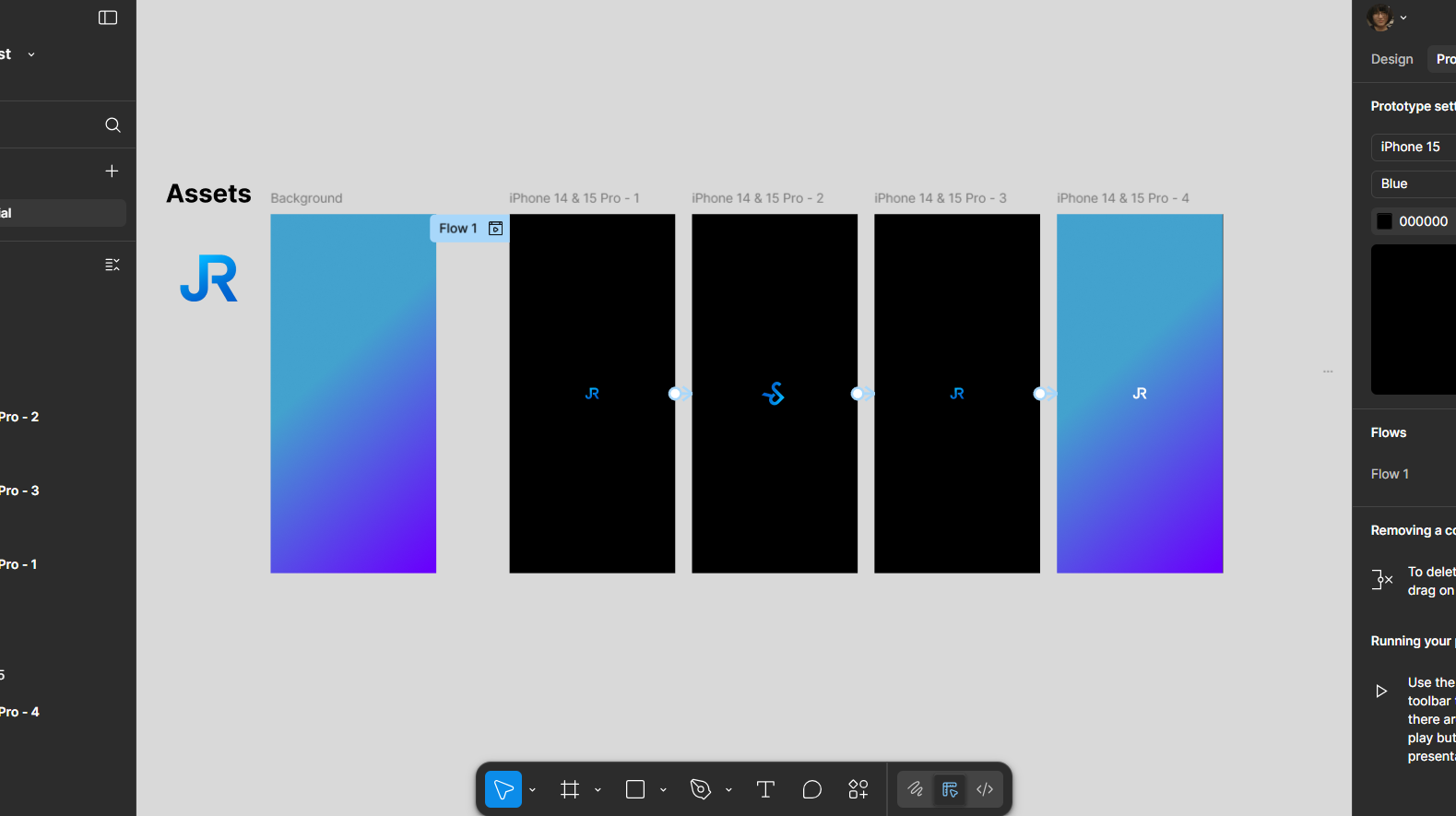Switch to the Prototype tab

tap(1444, 59)
